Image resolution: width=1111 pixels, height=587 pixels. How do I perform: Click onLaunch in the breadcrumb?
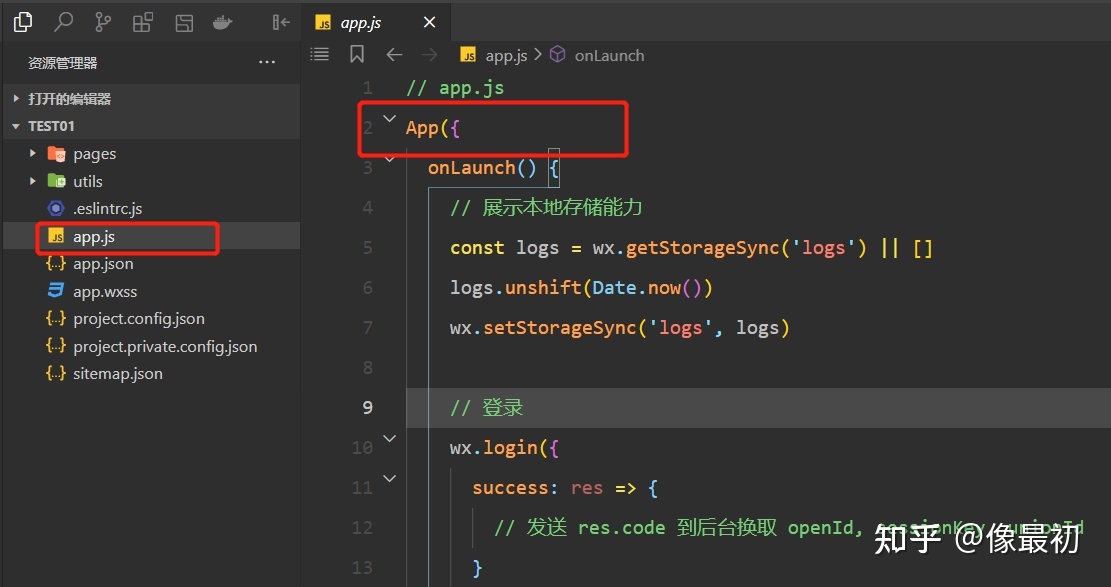(609, 56)
